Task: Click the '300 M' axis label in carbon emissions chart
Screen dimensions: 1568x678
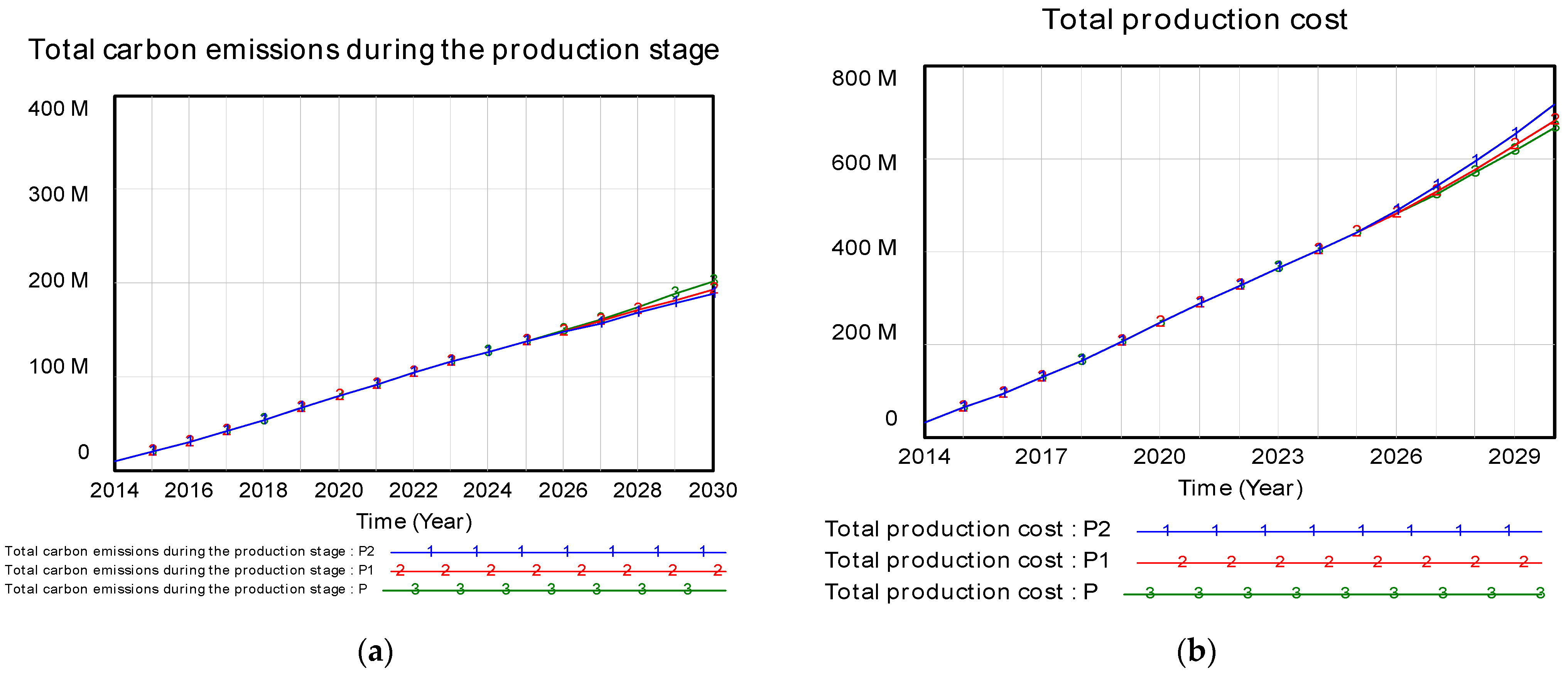Action: tap(58, 194)
